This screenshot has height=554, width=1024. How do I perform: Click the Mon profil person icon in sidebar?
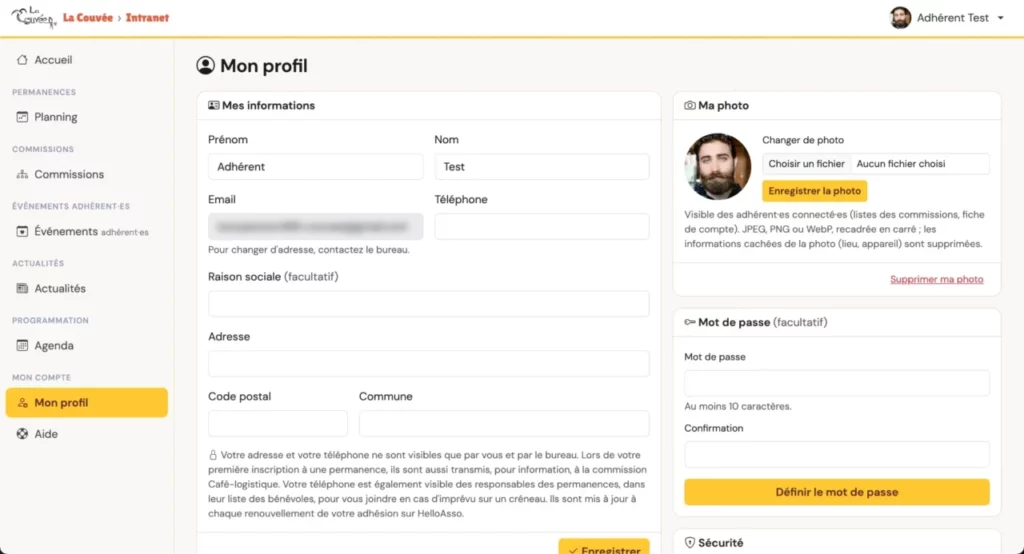pyautogui.click(x=22, y=403)
